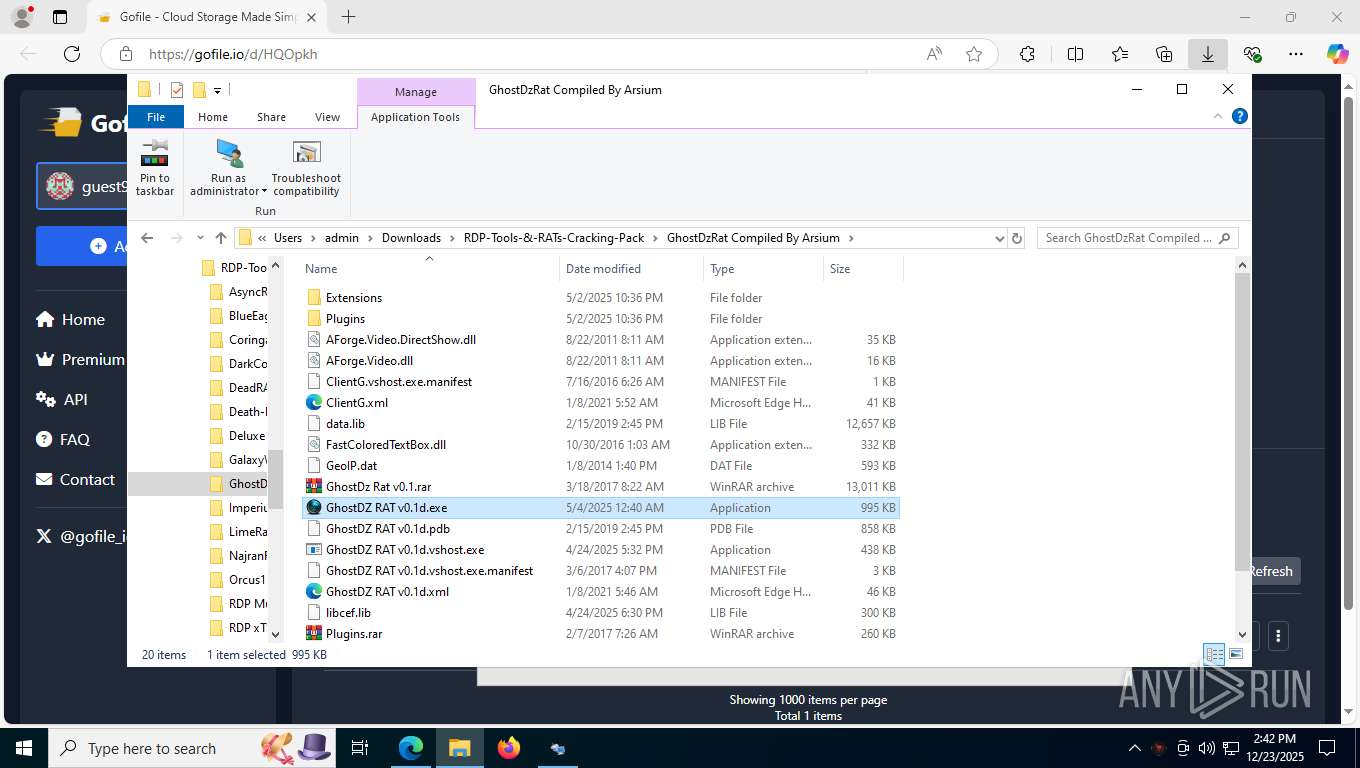Select GhostDZ RAT v0.1d.vshost.exe icon
1360x768 pixels.
[x=314, y=550]
